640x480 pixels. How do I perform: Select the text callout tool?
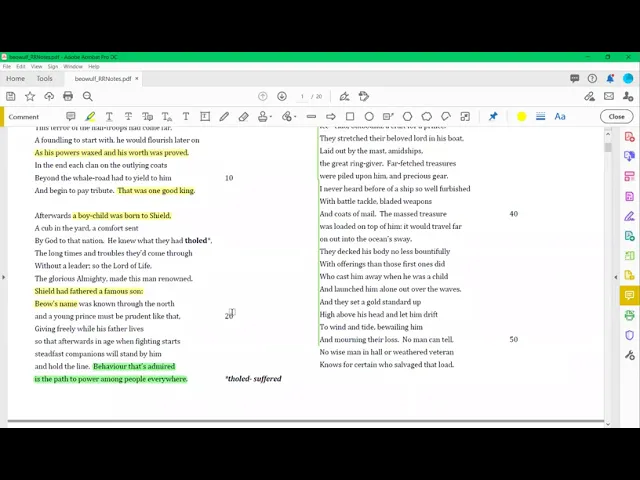(388, 117)
